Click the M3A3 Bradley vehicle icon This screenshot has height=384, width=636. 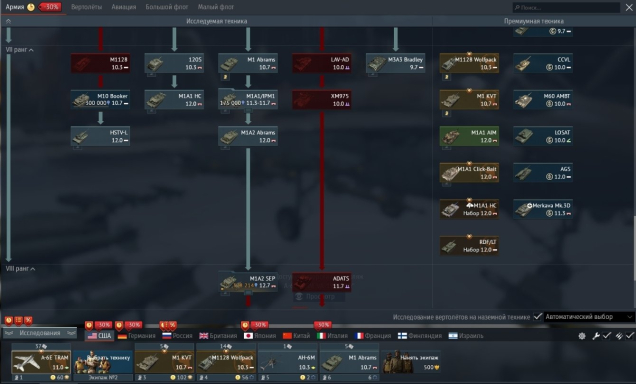395,63
